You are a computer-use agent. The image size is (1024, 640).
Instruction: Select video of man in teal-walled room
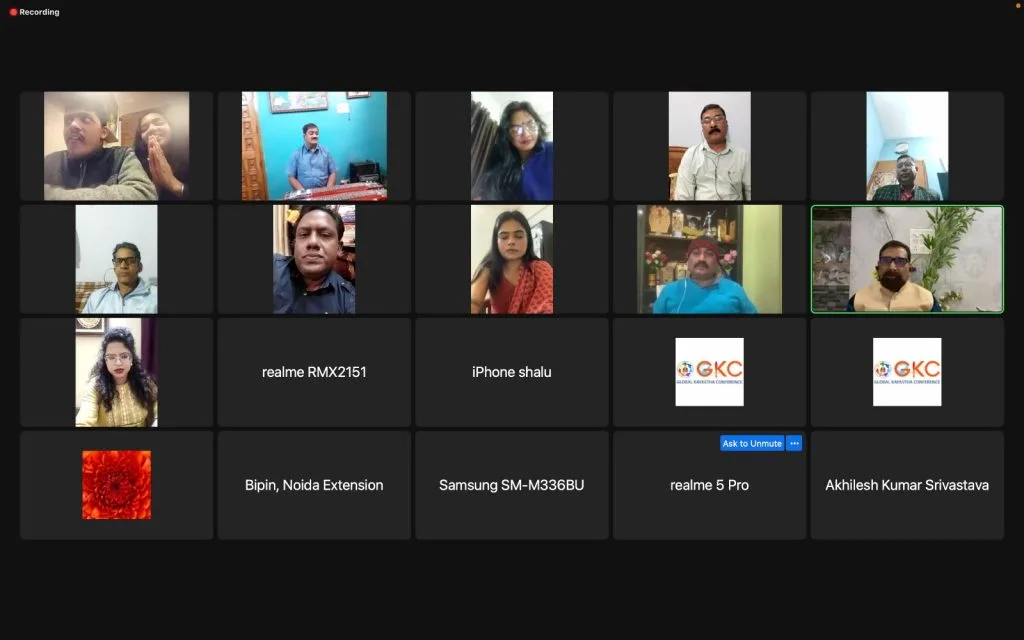point(314,146)
